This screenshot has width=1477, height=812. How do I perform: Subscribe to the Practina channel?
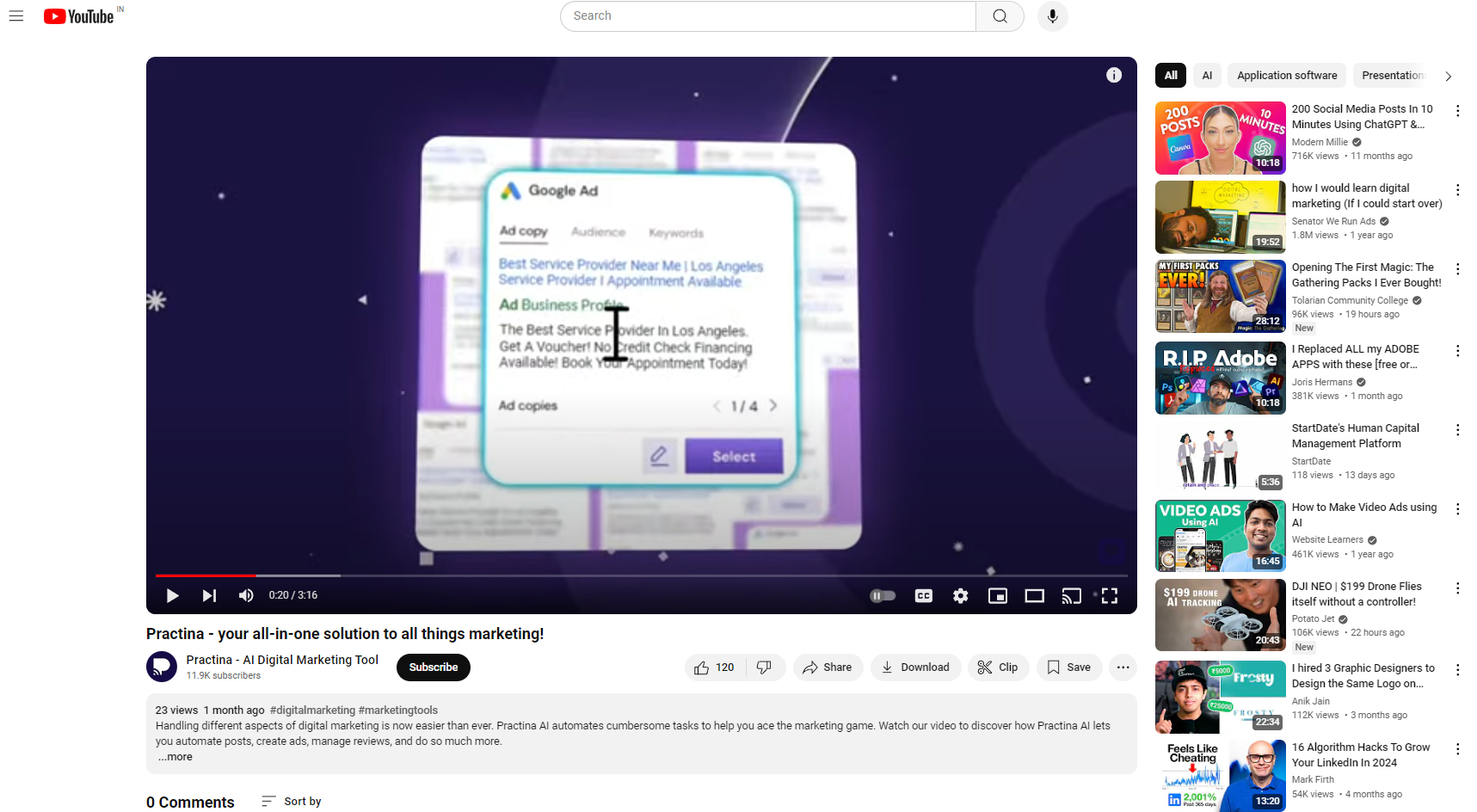pyautogui.click(x=434, y=667)
